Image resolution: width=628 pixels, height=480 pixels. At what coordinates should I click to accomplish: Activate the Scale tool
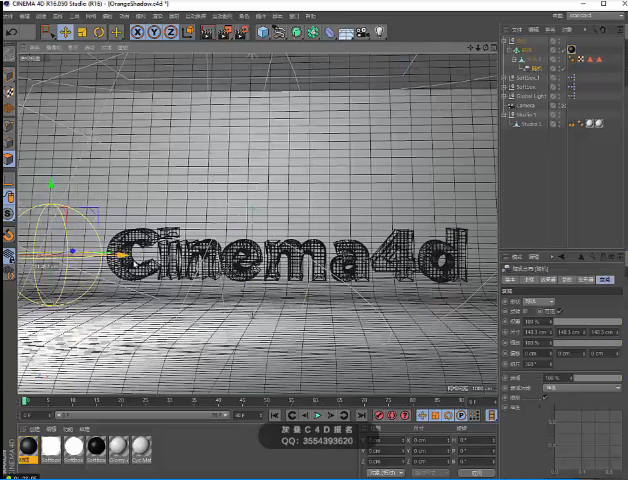tap(82, 32)
